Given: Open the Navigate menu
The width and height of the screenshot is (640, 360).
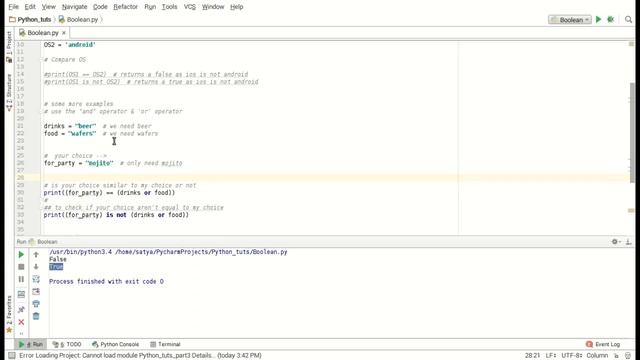Looking at the screenshot, I should point(74,7).
